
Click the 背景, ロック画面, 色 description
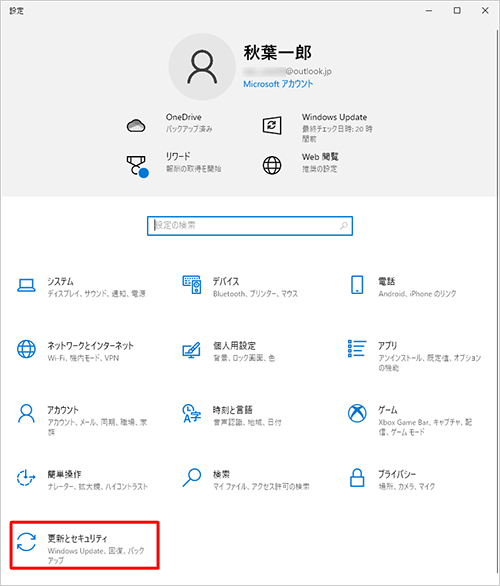244,358
